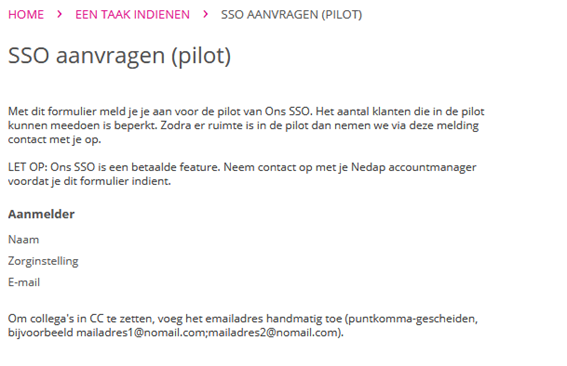Click the example mailadres2@nomail.com text
This screenshot has width=567, height=366.
(x=272, y=332)
